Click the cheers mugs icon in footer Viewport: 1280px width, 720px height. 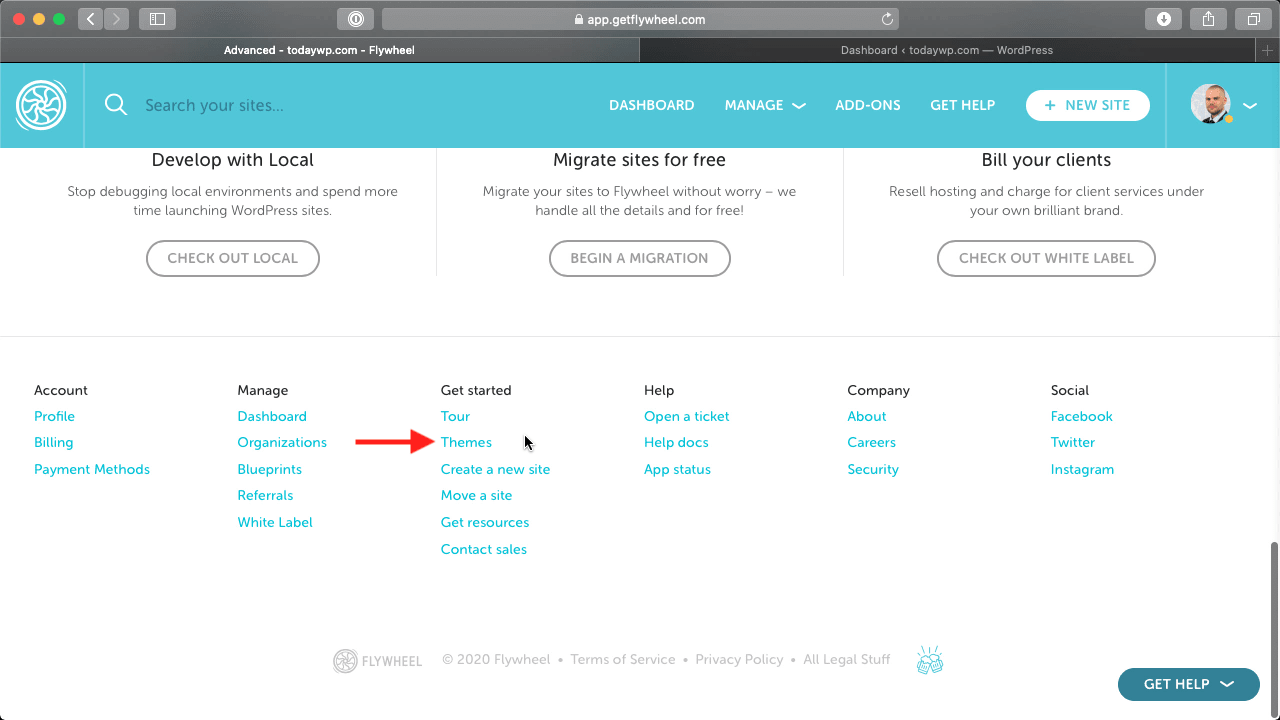pos(930,660)
